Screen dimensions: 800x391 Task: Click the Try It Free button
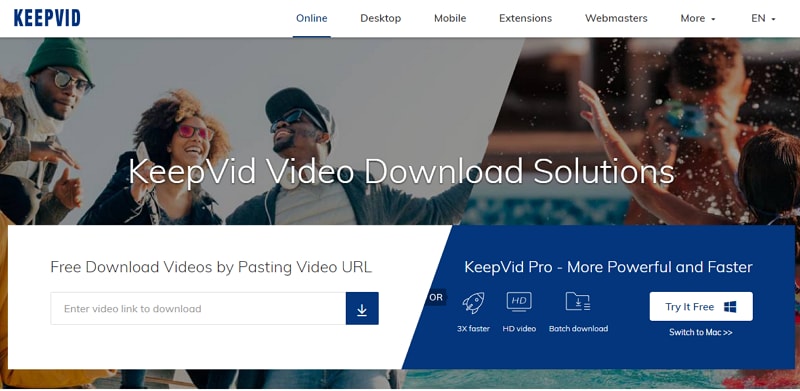pos(701,307)
